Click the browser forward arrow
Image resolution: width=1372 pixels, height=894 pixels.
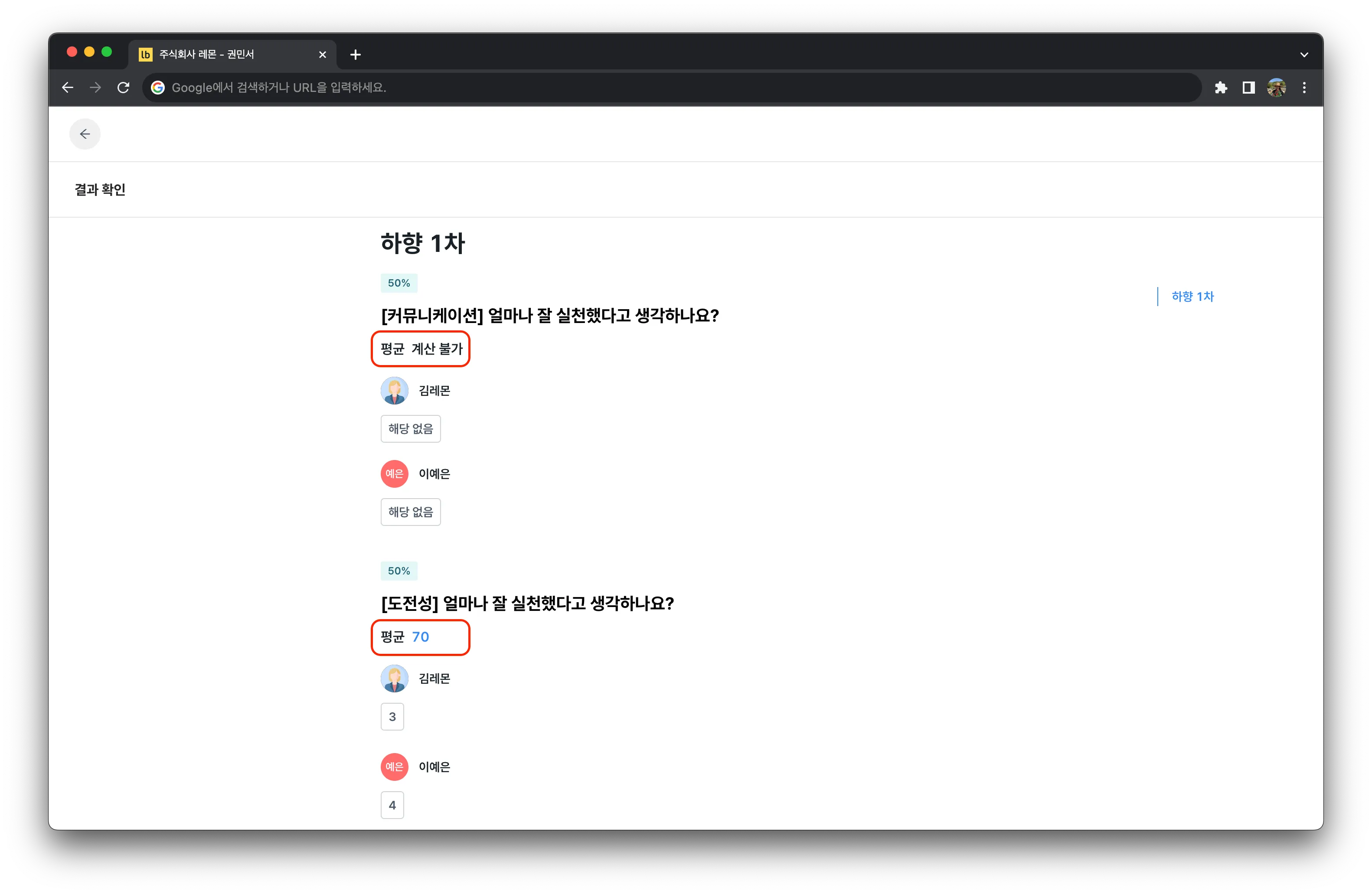(95, 88)
